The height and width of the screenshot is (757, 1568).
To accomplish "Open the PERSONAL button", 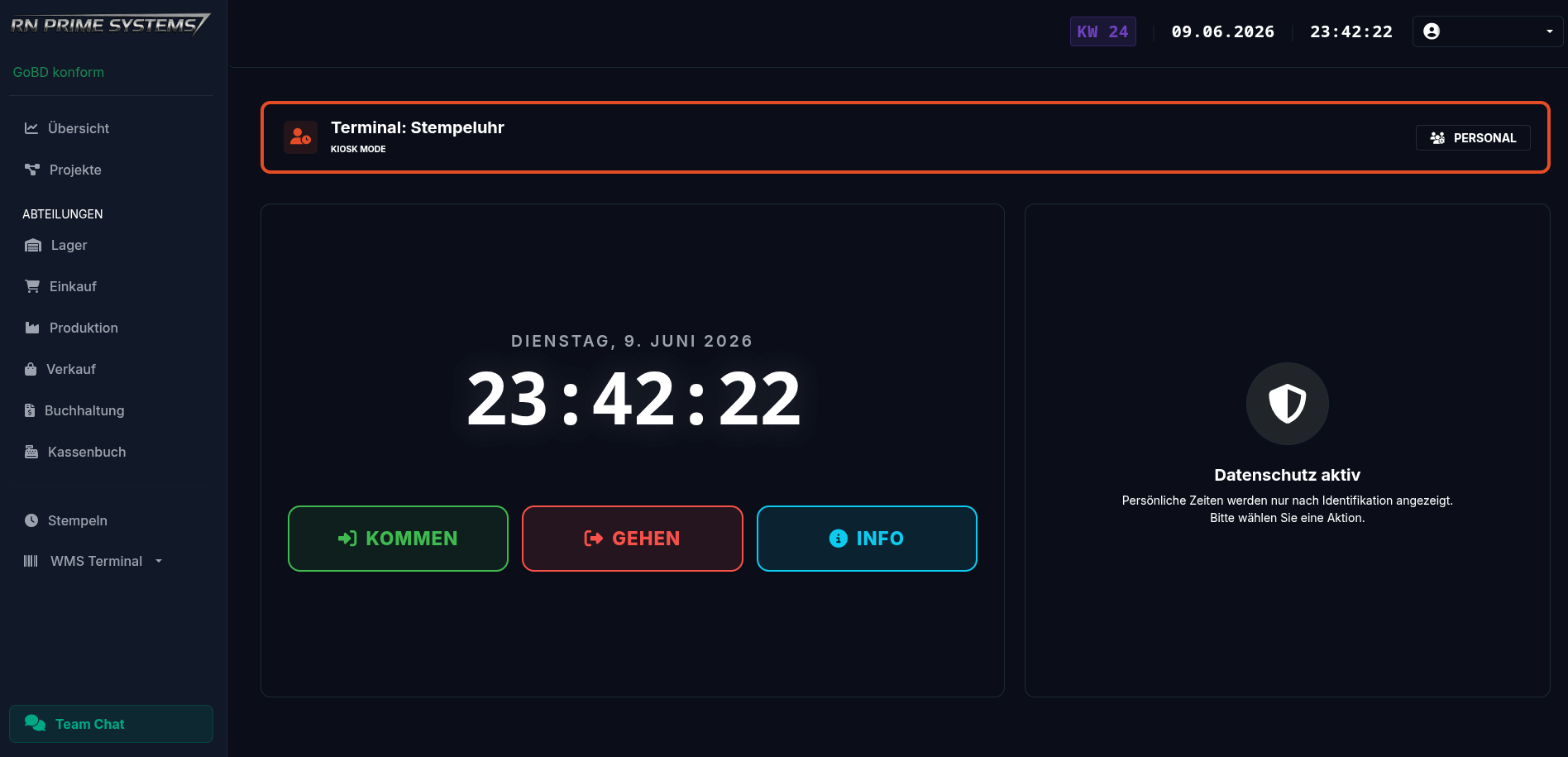I will tap(1473, 138).
